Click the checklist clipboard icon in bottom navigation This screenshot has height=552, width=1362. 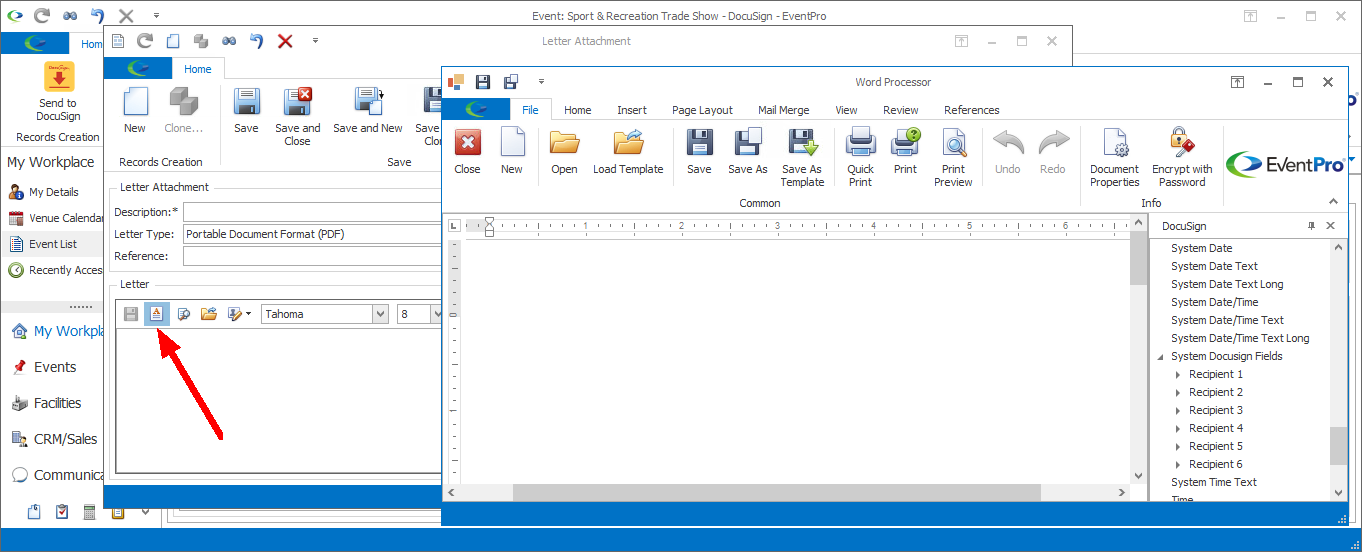coord(62,513)
